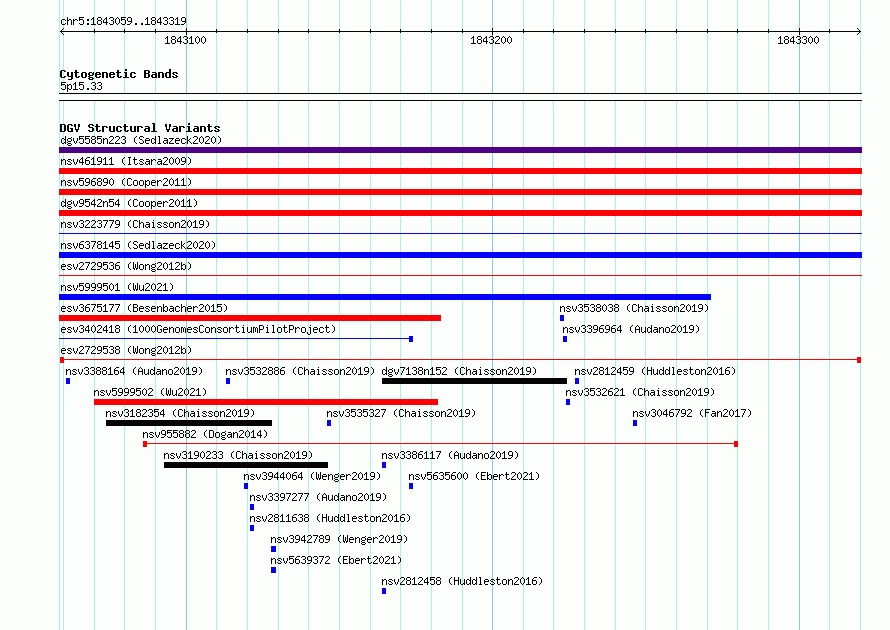890x630 pixels.
Task: Click the black nsv3190233 variant bar
Action: (x=246, y=465)
